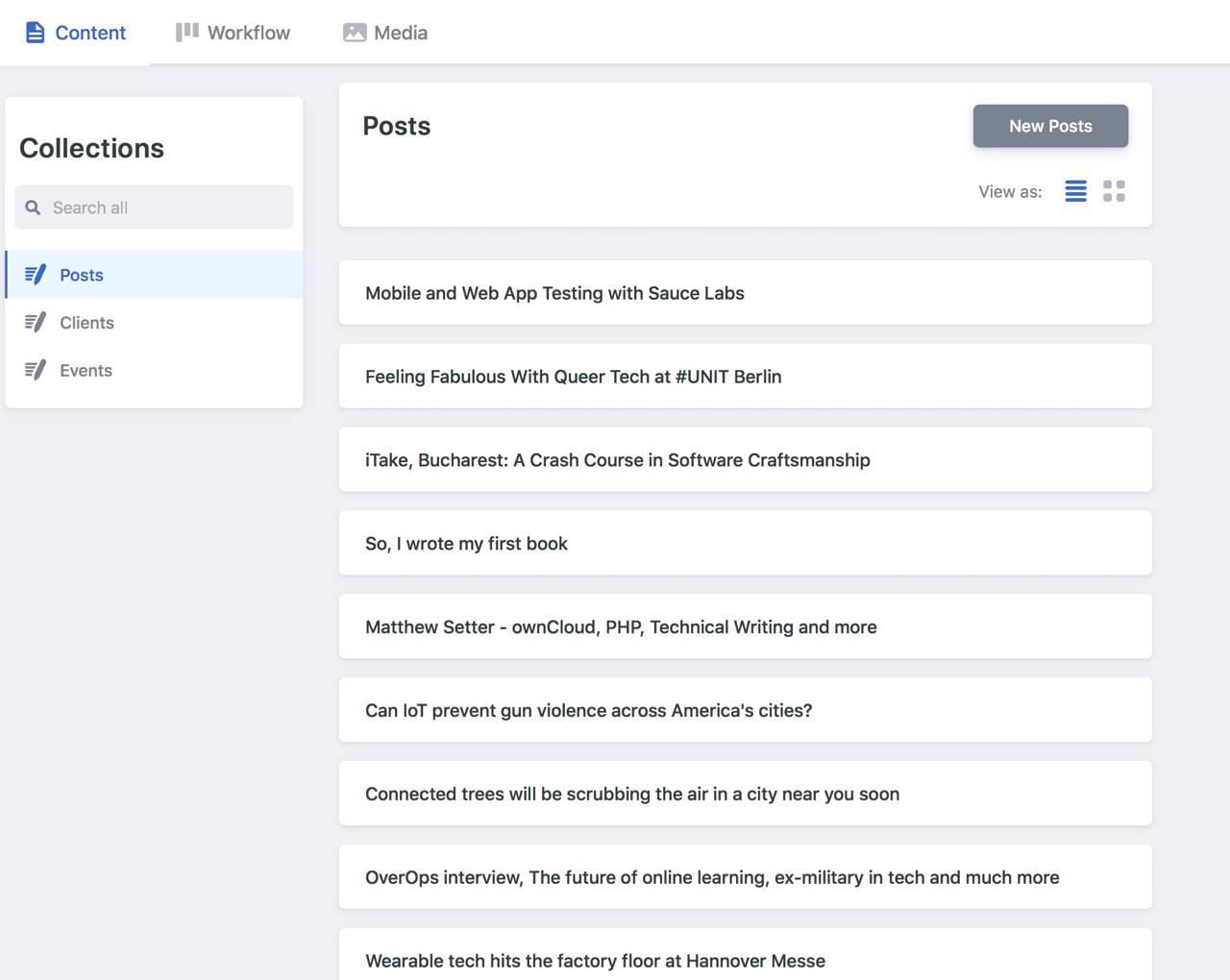Open 'So, I wrote my first book' post
This screenshot has width=1230, height=980.
click(x=466, y=544)
